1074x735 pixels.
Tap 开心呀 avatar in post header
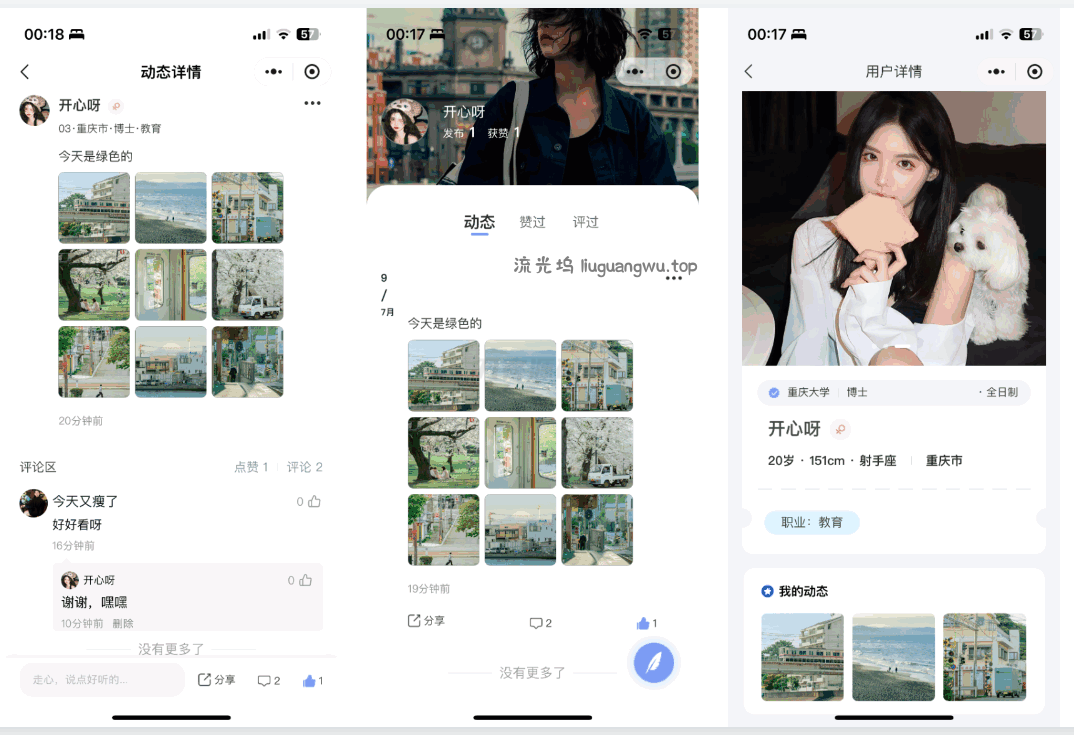click(35, 110)
